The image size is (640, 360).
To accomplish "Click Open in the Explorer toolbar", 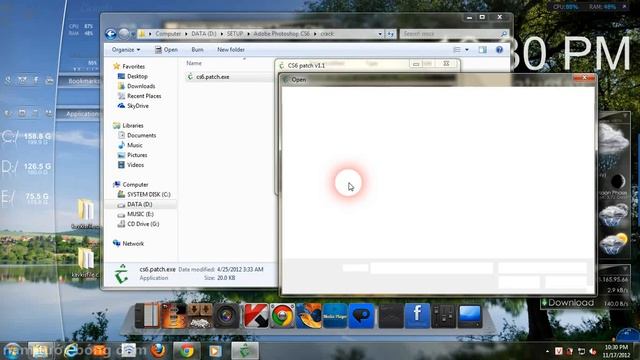I will click(x=166, y=50).
